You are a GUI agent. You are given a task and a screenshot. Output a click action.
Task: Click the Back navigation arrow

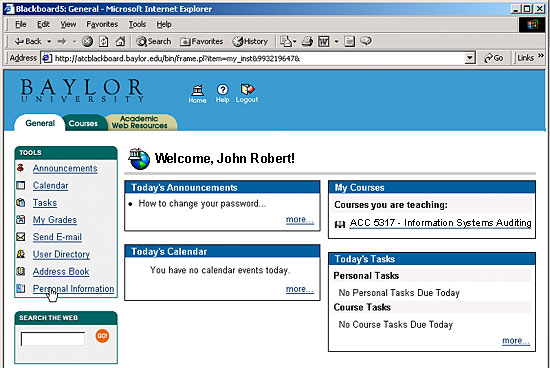point(28,41)
